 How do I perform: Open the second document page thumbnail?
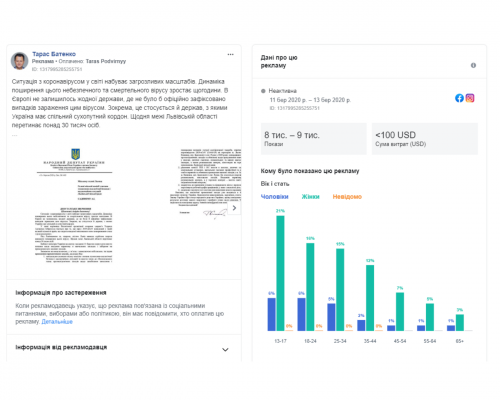click(x=206, y=182)
